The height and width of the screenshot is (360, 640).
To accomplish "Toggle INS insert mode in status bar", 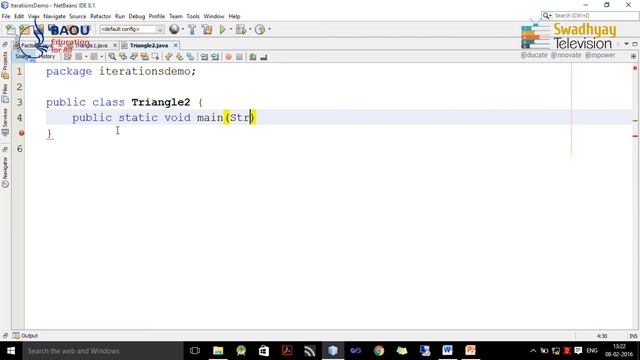I will pos(633,336).
